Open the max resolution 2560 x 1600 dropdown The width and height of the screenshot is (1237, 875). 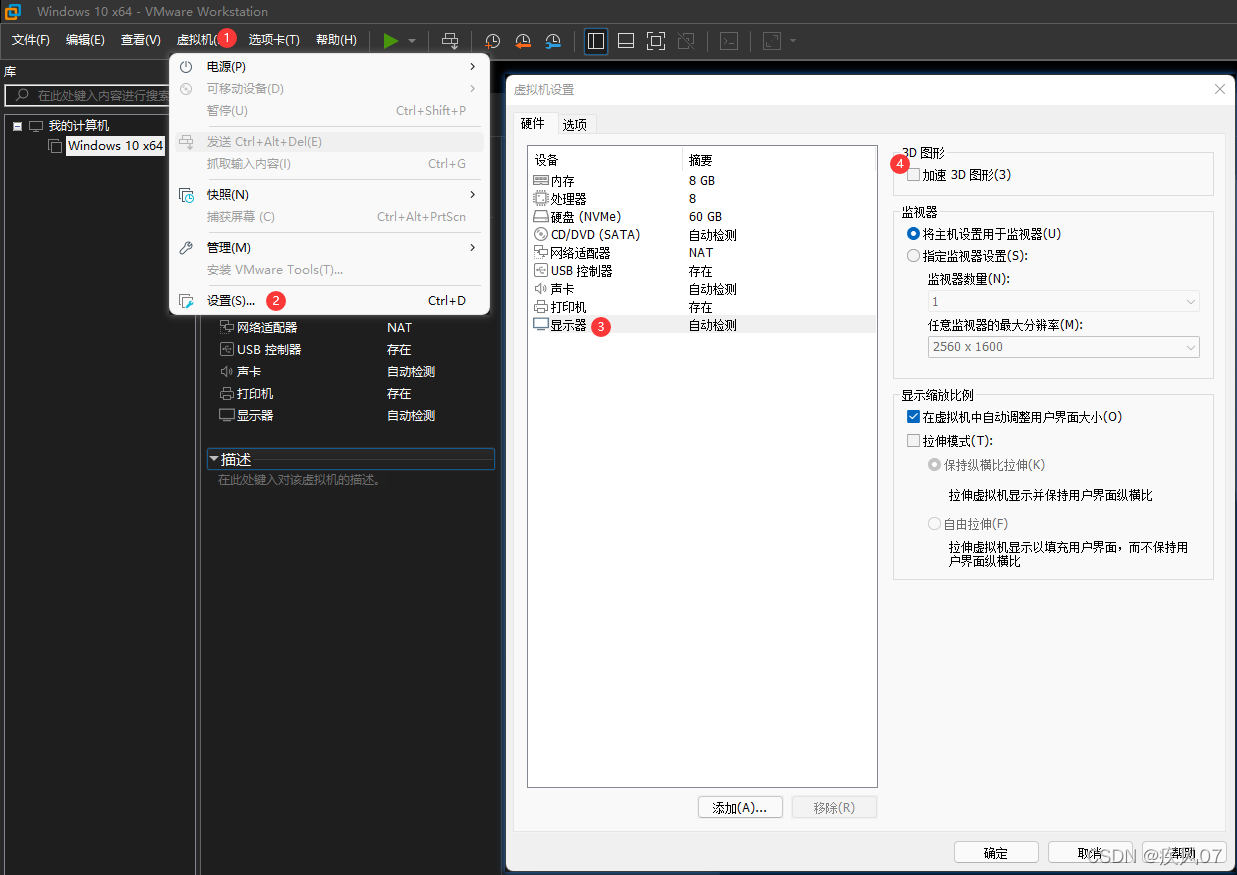tap(1063, 347)
